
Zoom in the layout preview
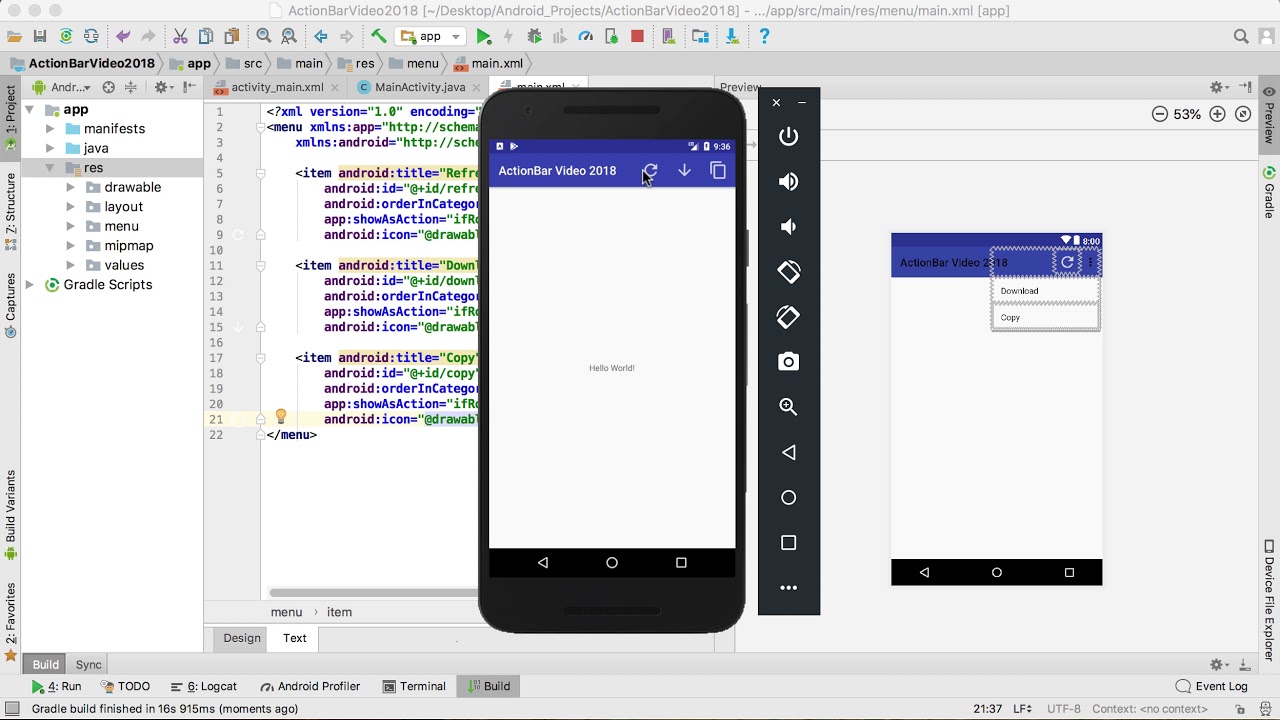click(x=1217, y=114)
